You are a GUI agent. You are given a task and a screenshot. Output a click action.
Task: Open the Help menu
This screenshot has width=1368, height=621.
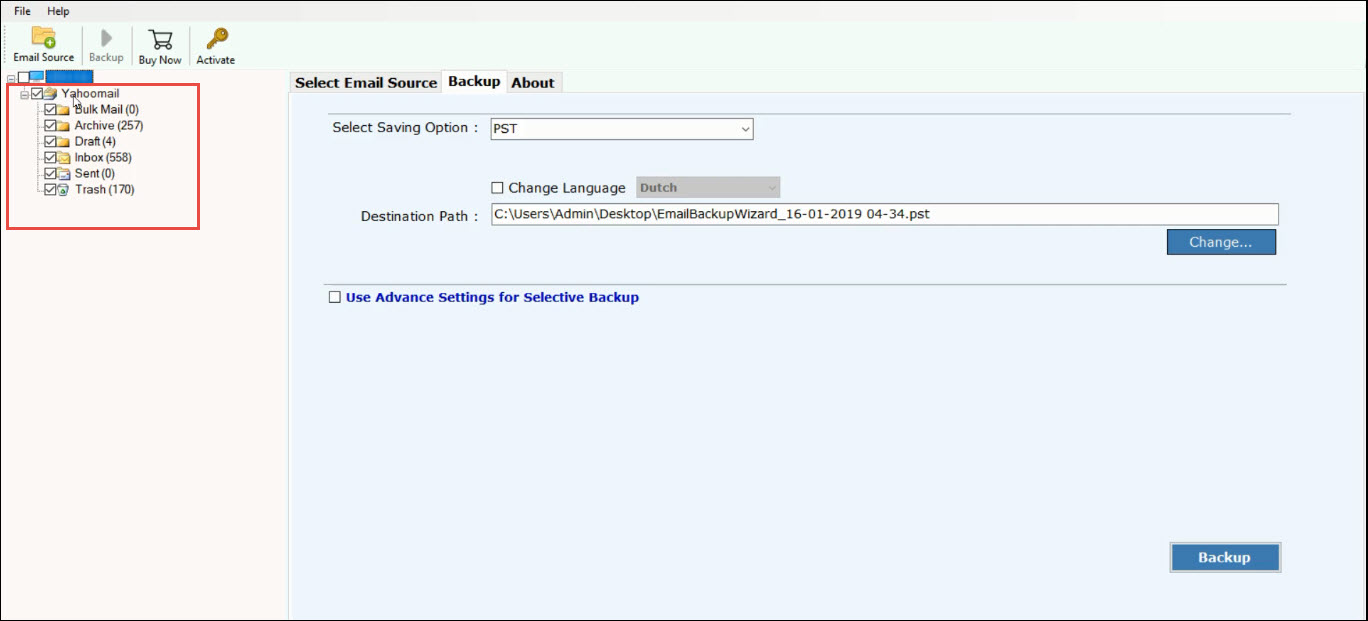(x=58, y=11)
